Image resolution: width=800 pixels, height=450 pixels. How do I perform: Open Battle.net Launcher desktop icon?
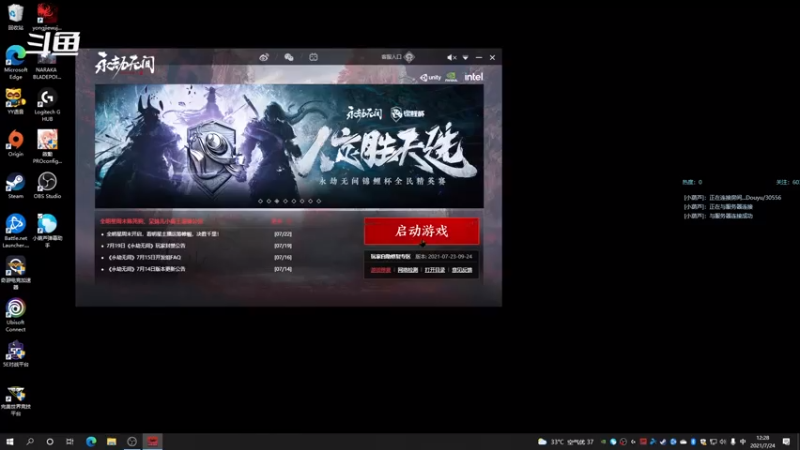pos(15,231)
